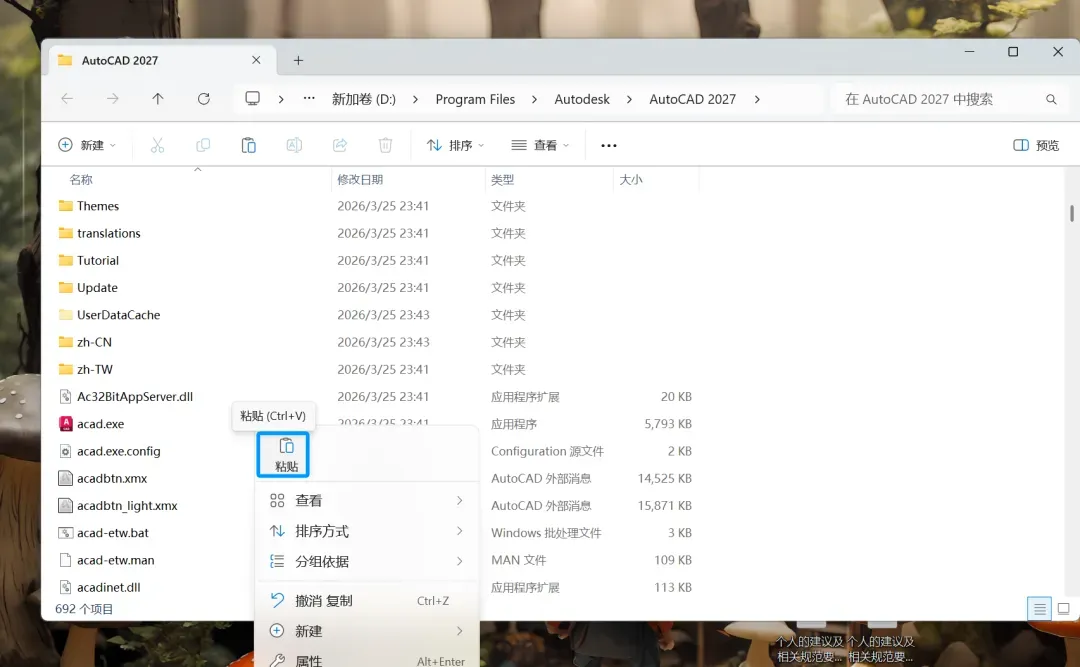Click the Share toolbar icon
The width and height of the screenshot is (1080, 667).
click(x=340, y=145)
